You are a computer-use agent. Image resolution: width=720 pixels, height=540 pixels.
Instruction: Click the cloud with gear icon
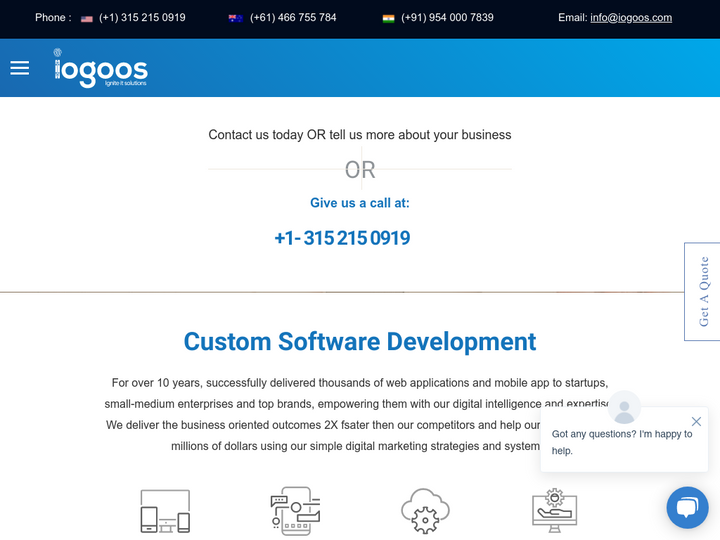pos(425,511)
